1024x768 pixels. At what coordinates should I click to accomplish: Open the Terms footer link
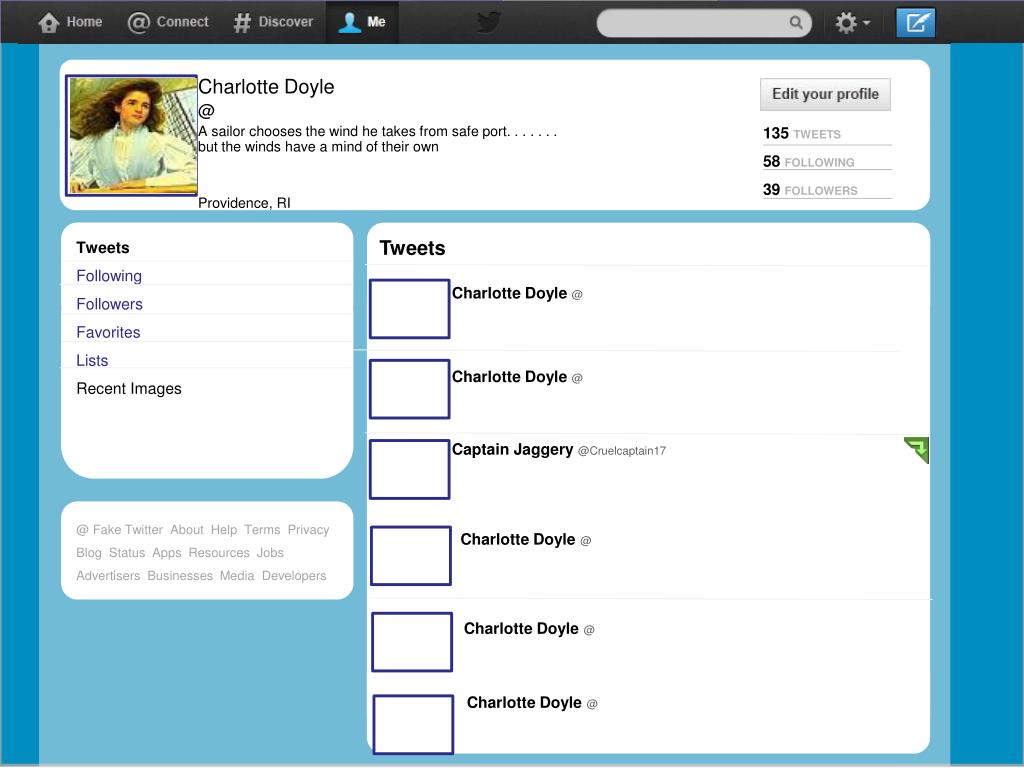click(262, 530)
